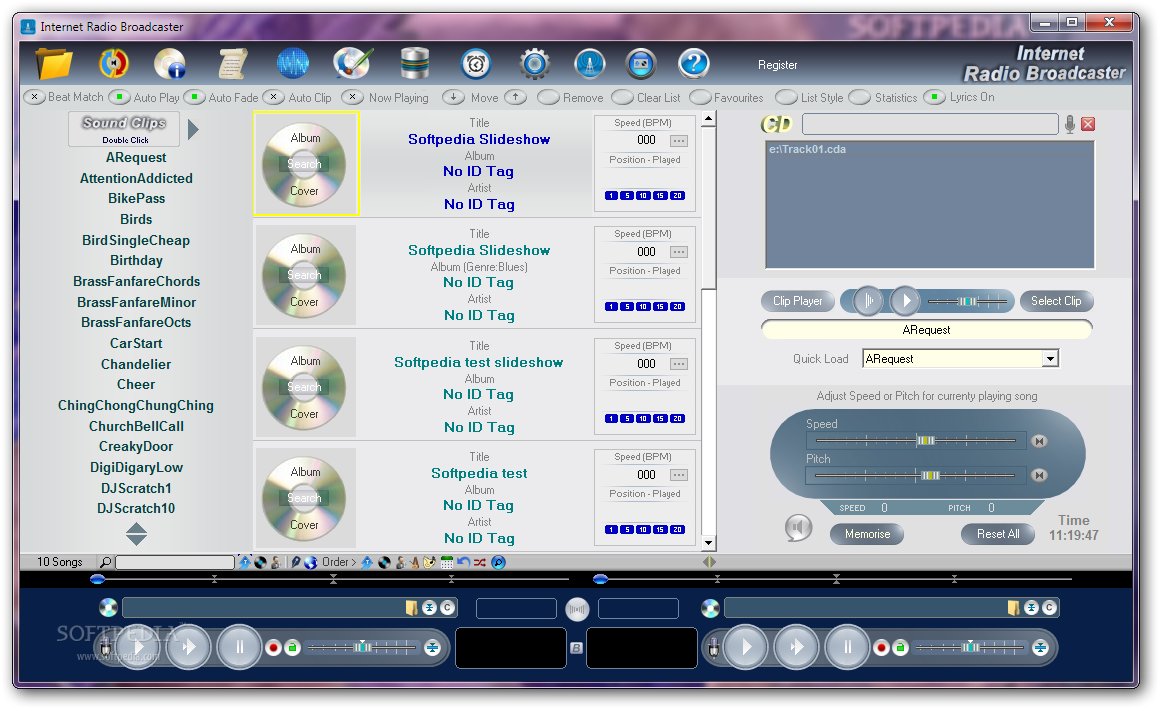Click the C button in left deck field
This screenshot has height=709, width=1160.
(x=447, y=608)
